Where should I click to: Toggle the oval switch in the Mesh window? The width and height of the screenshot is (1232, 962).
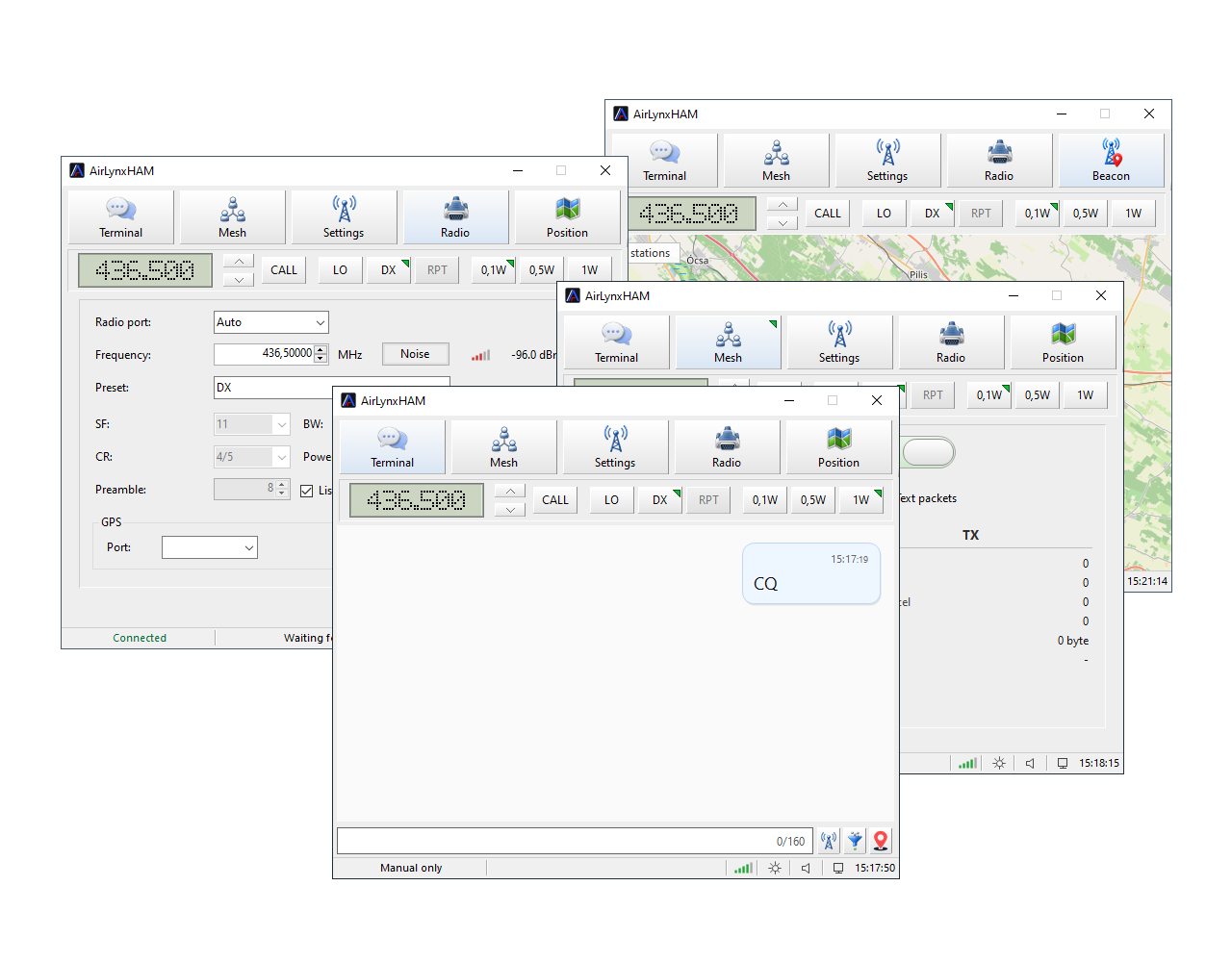coord(928,452)
